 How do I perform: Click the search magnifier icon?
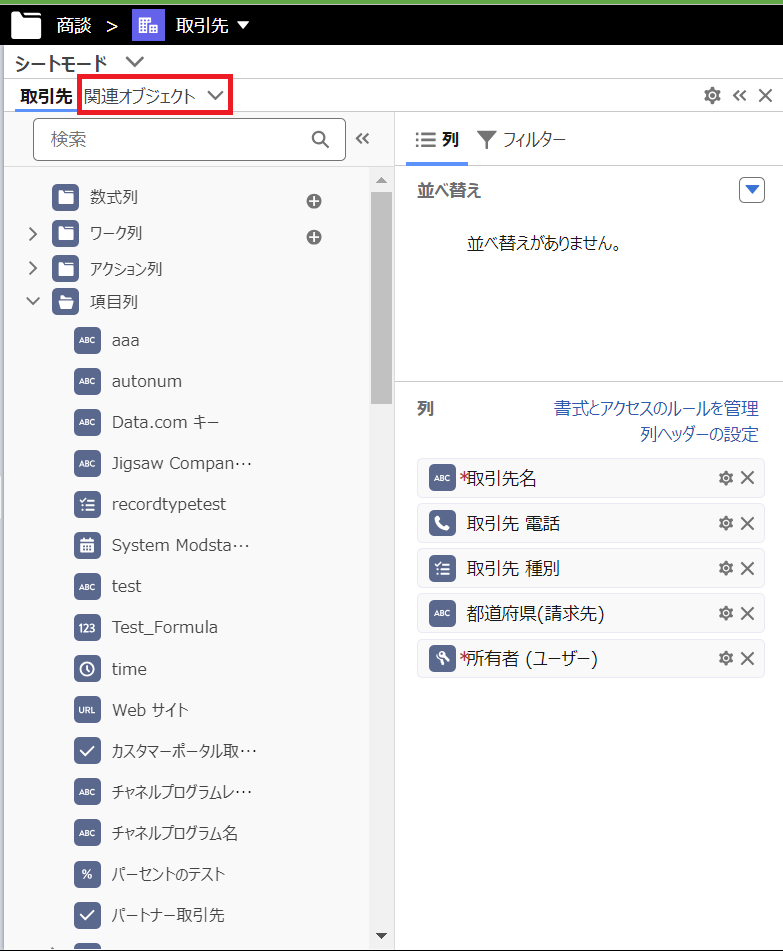pyautogui.click(x=320, y=139)
